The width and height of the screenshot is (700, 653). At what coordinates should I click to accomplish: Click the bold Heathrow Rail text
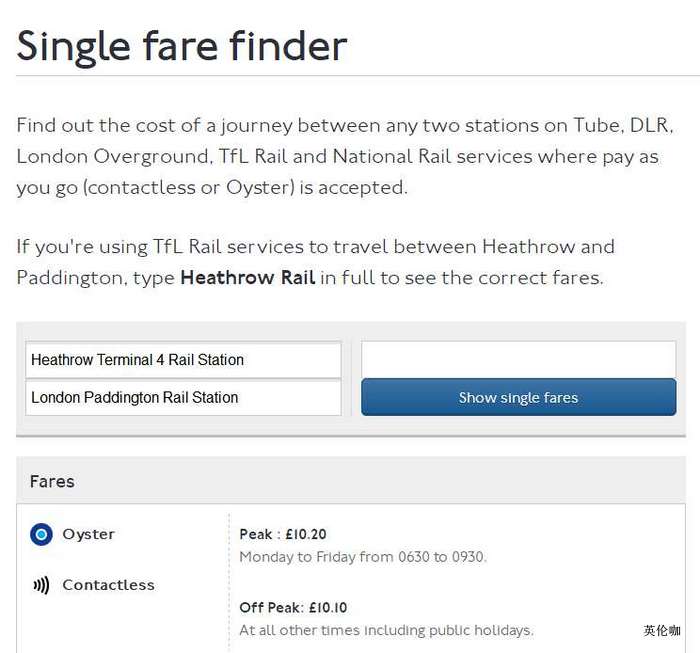point(247,278)
